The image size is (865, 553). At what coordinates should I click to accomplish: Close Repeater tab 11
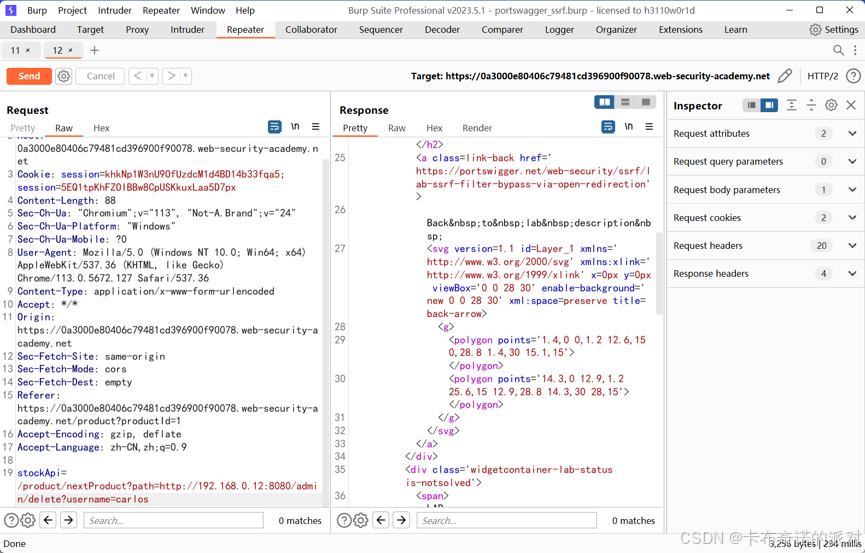[x=28, y=51]
